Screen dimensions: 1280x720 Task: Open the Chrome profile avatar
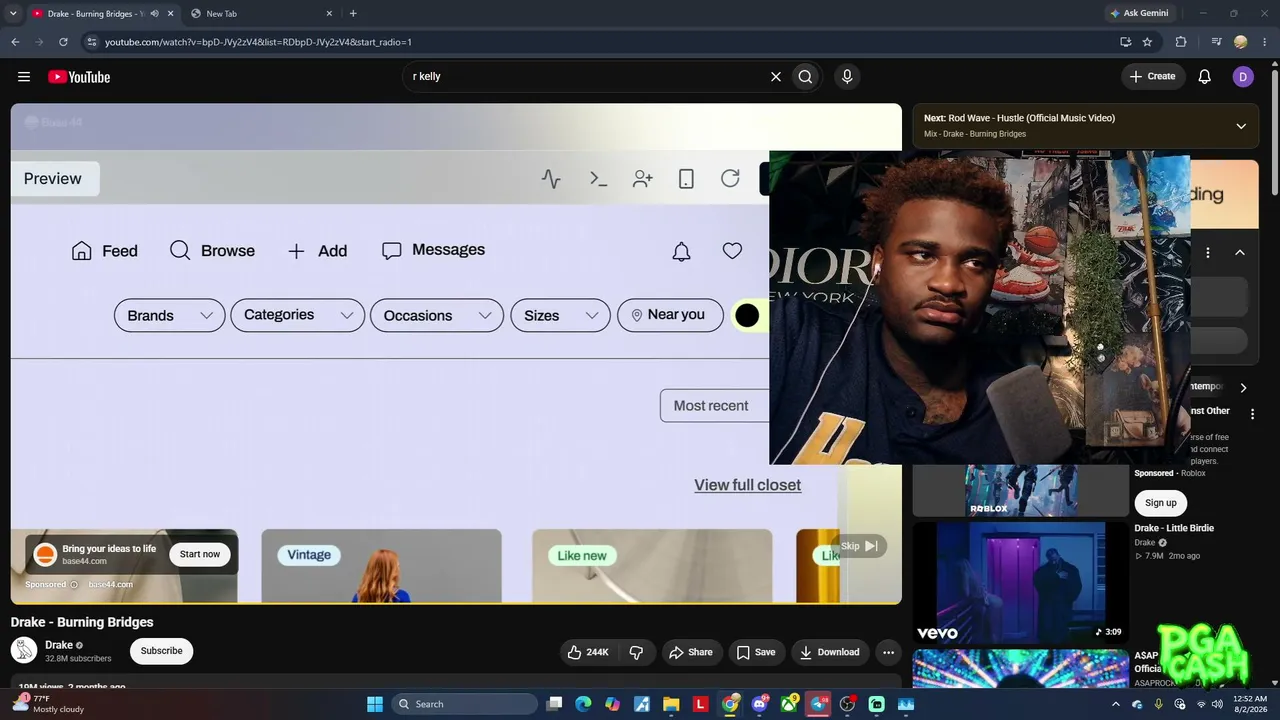[x=1241, y=42]
